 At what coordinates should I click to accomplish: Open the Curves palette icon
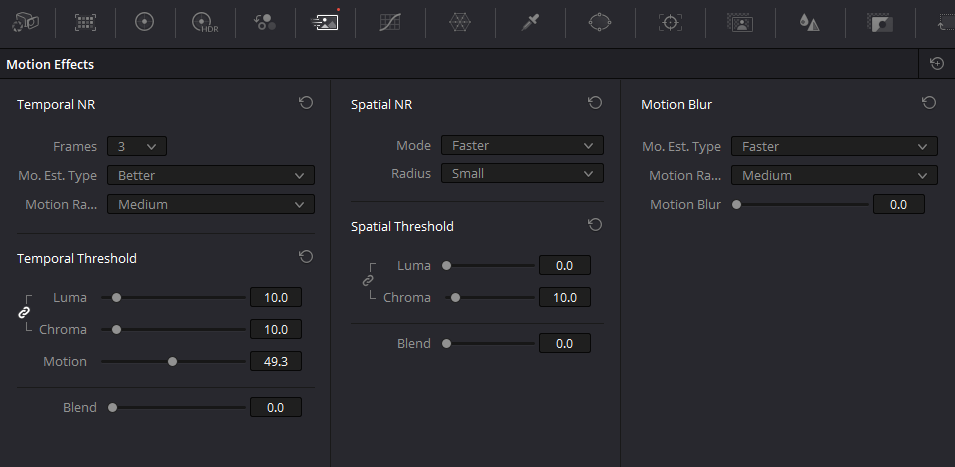click(389, 23)
